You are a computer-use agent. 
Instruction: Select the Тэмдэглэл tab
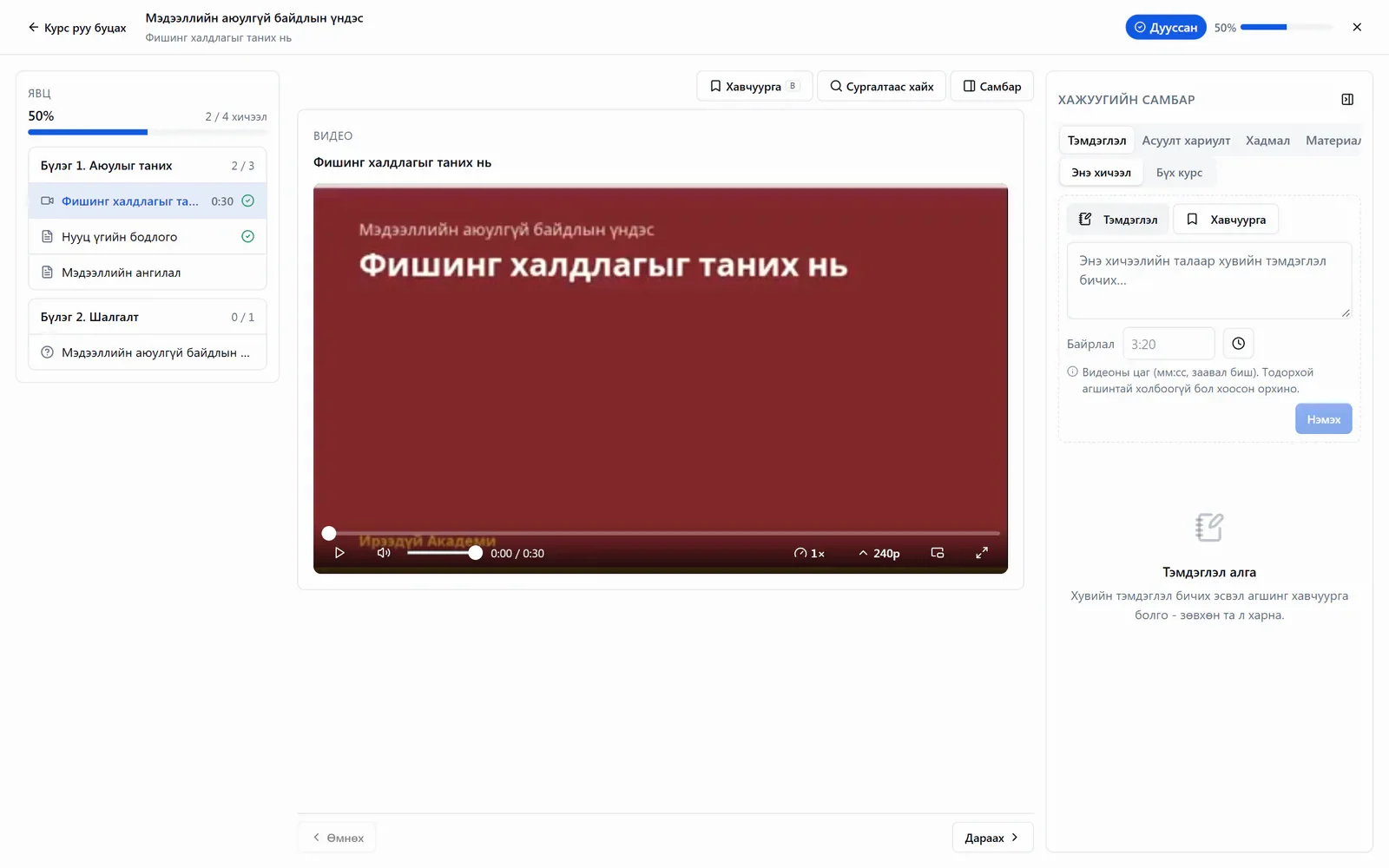1096,141
